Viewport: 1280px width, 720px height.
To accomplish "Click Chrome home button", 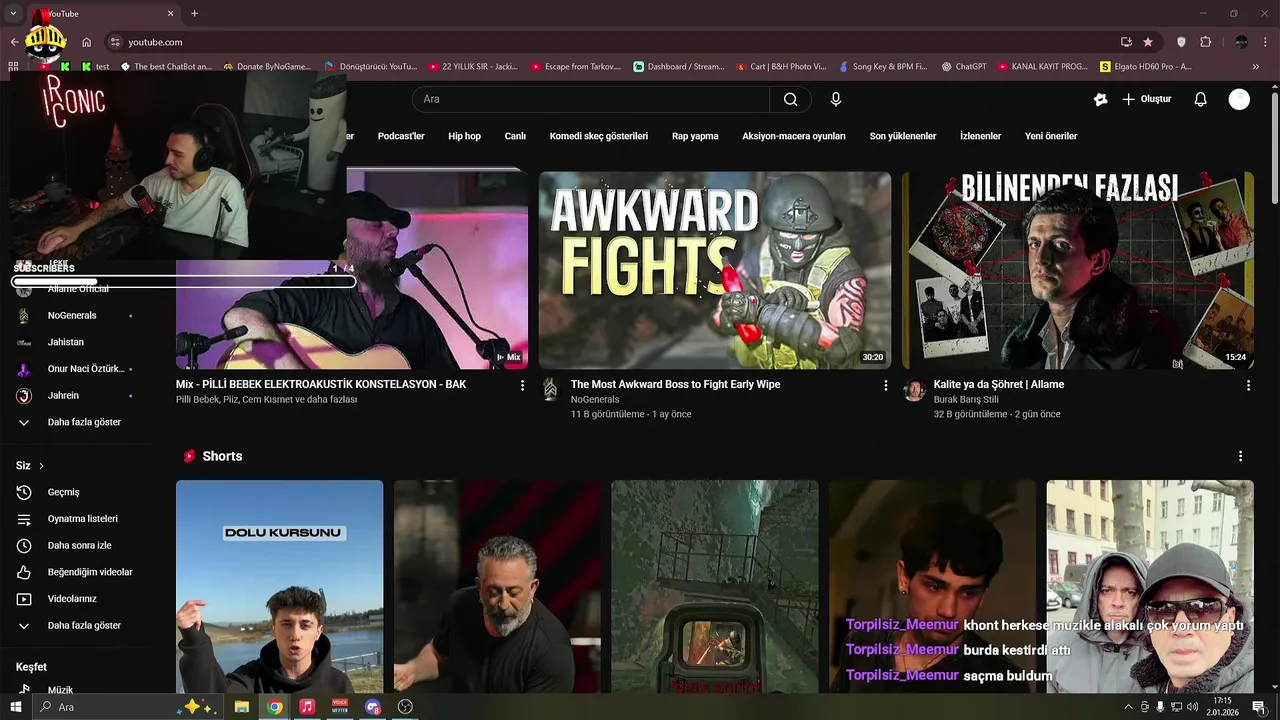I will point(87,42).
